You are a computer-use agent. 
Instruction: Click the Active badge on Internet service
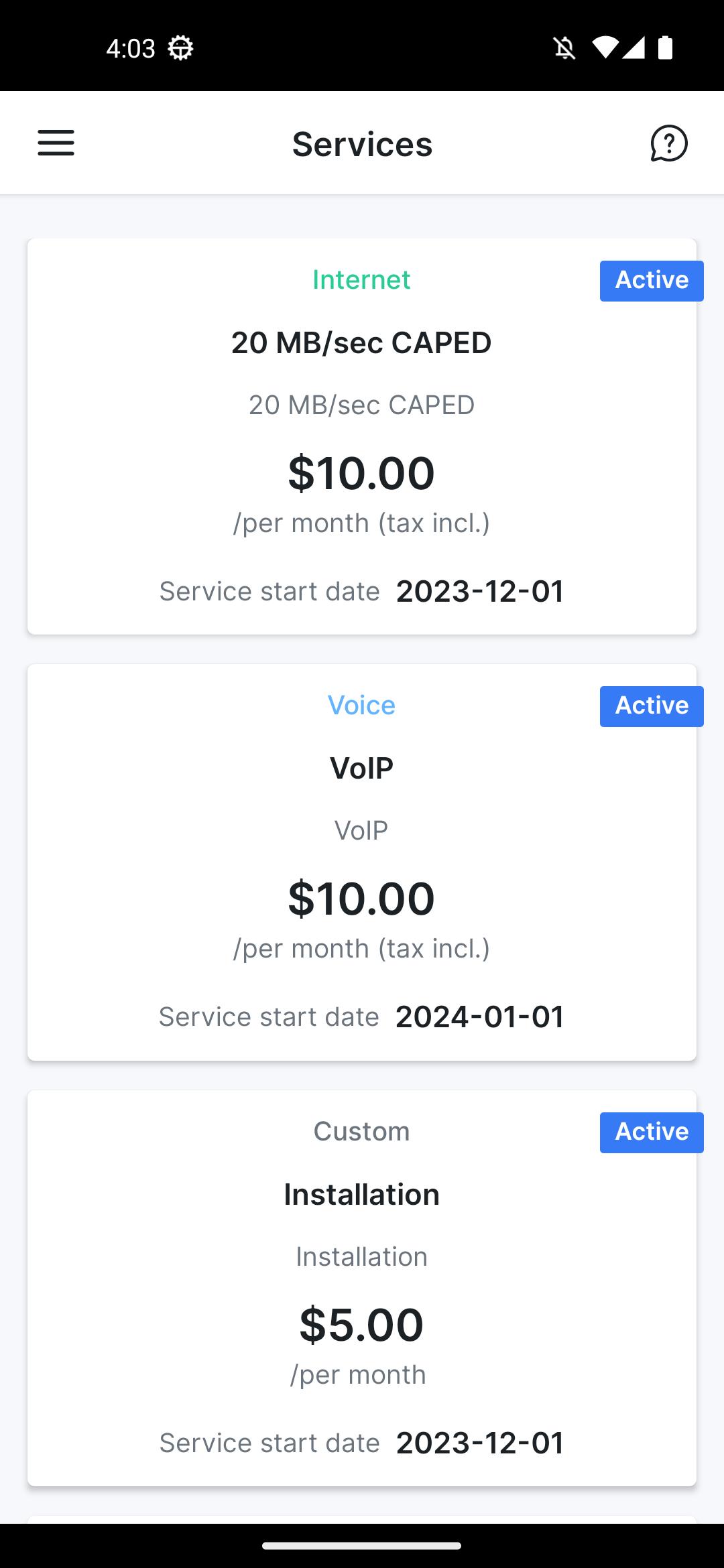click(x=652, y=281)
